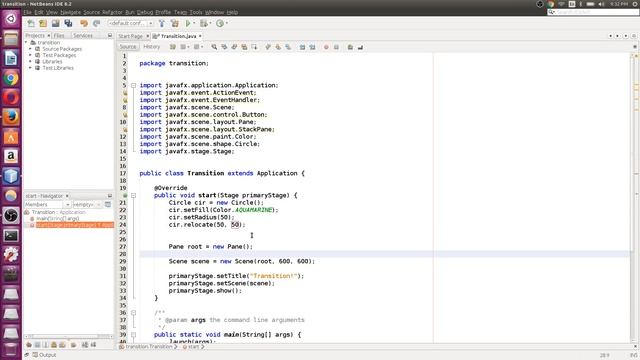
Task: Click the New File toolbar icon
Action: (31, 23)
